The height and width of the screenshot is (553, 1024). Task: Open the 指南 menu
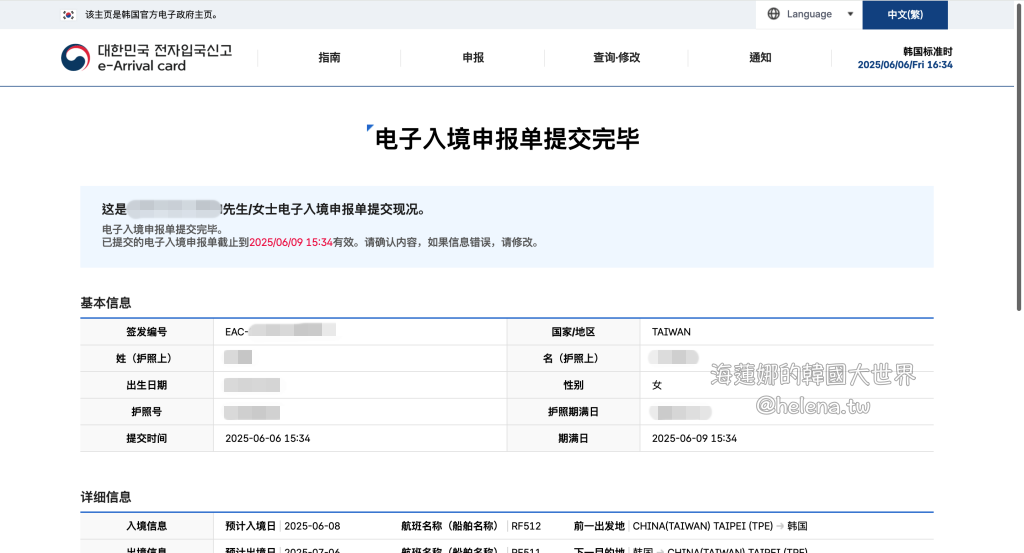329,57
